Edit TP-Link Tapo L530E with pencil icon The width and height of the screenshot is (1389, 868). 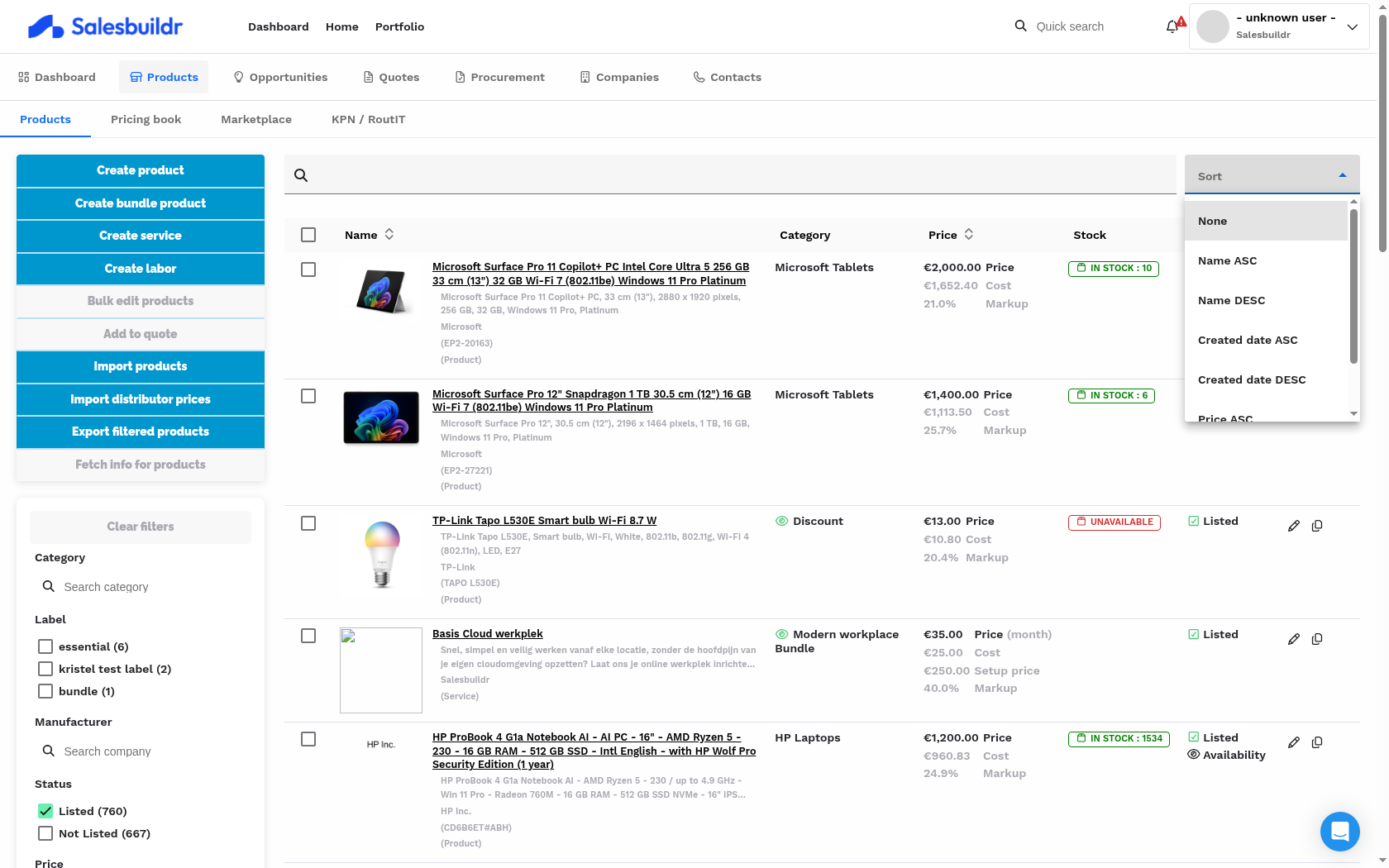click(x=1294, y=526)
